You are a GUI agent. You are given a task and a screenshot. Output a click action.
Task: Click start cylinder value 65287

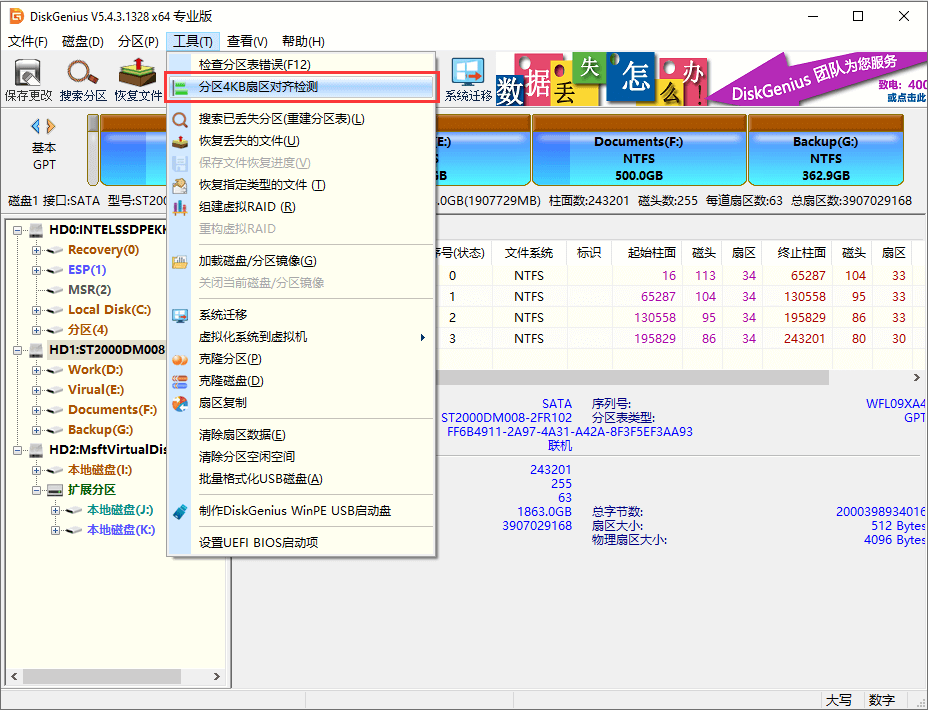pos(658,297)
